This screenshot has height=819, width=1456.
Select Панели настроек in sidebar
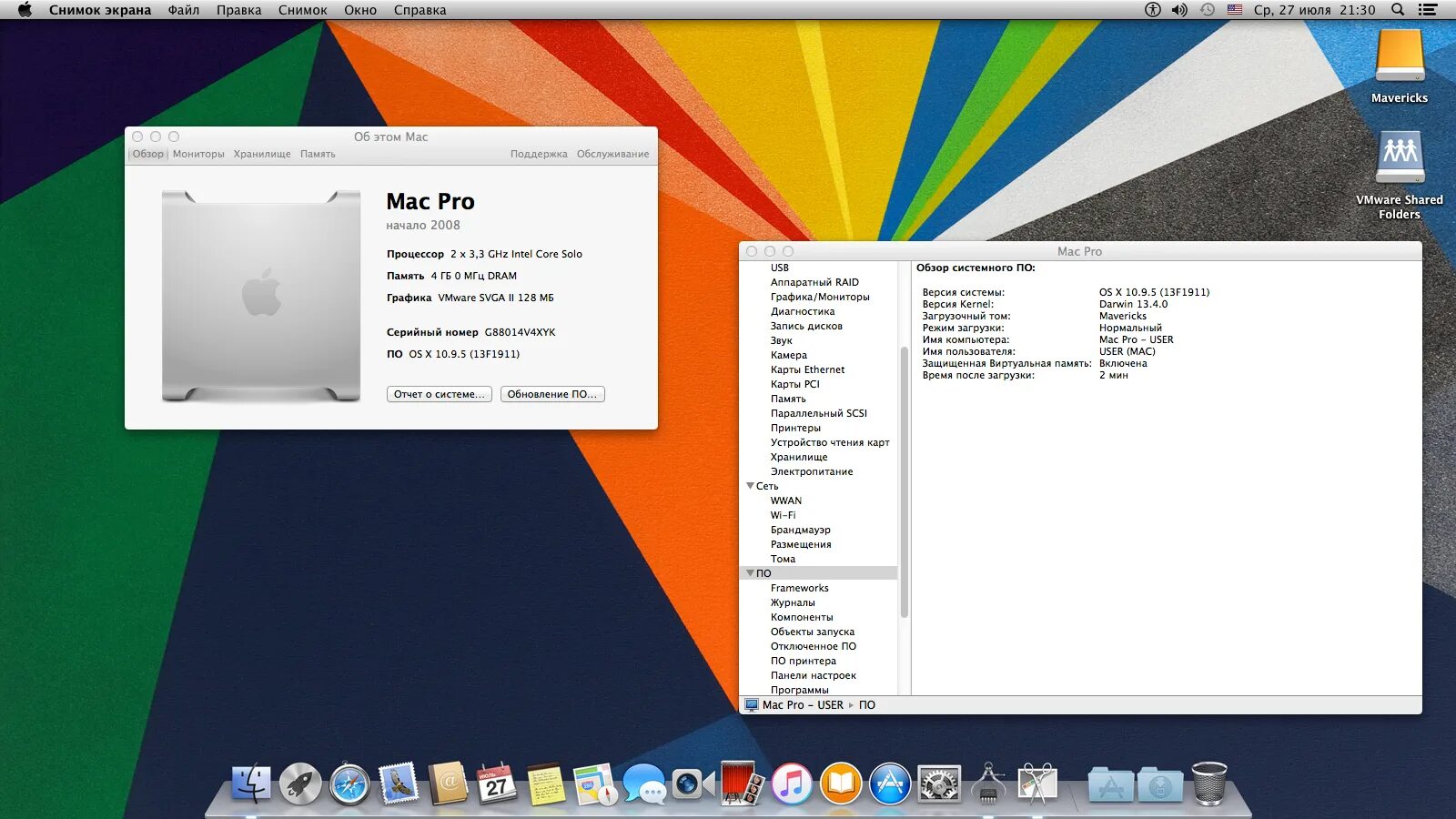click(814, 675)
